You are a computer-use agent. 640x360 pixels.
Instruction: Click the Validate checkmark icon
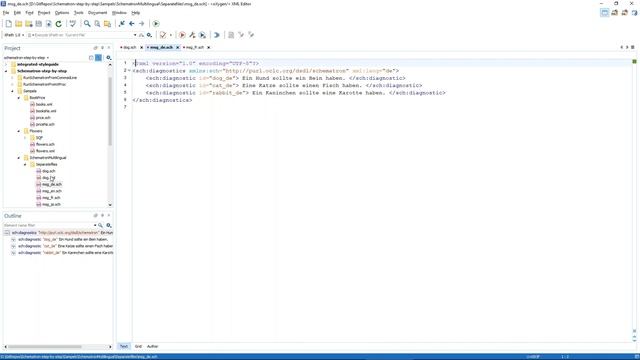click(163, 35)
